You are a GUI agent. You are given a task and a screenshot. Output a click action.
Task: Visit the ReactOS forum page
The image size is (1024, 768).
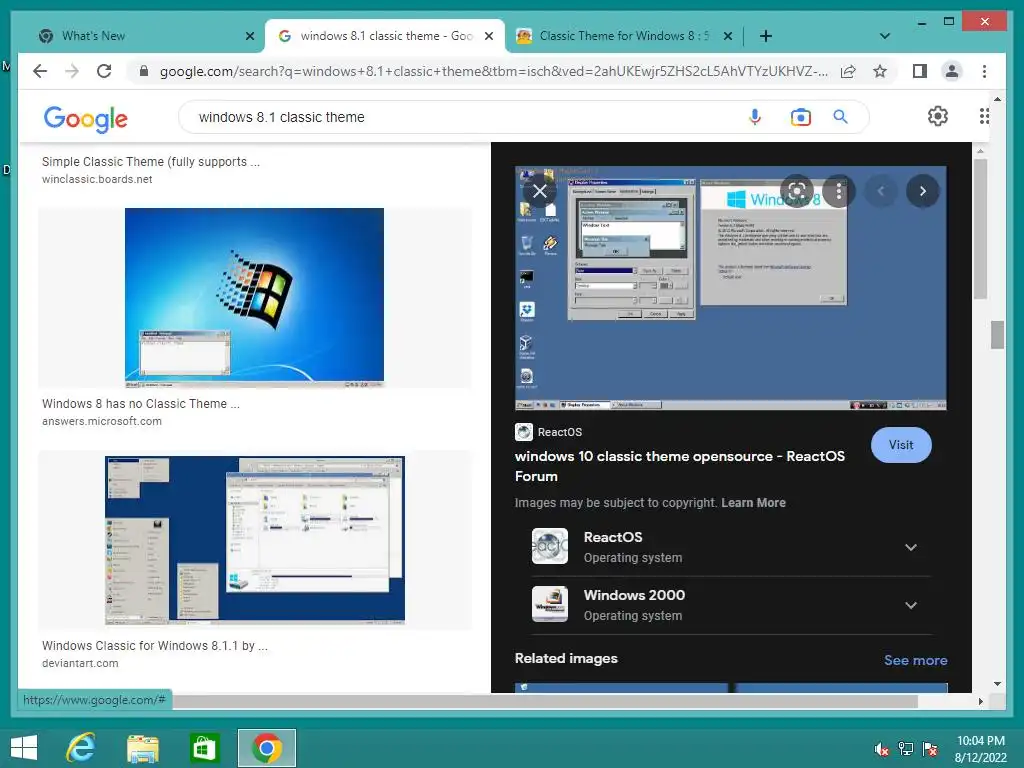click(901, 445)
